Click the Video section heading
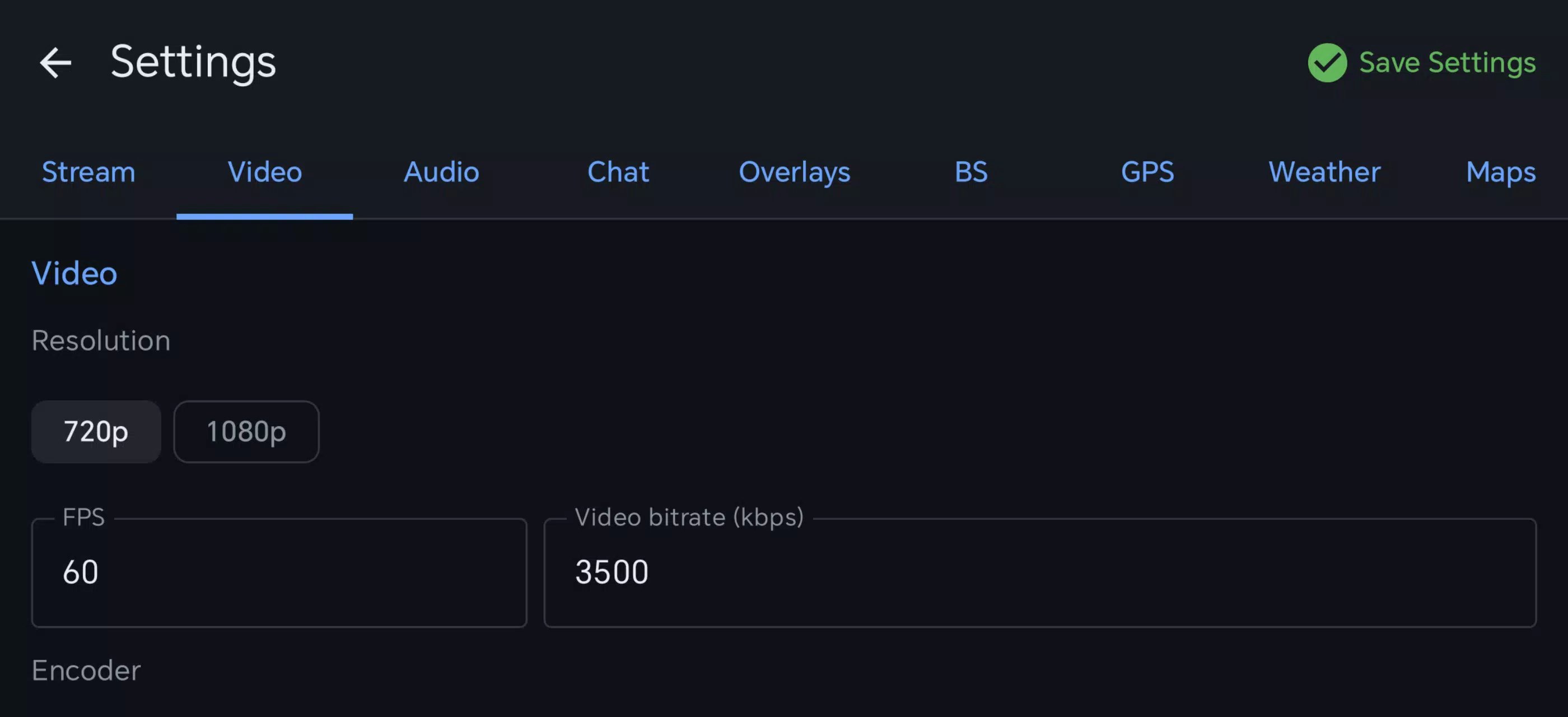 point(74,273)
